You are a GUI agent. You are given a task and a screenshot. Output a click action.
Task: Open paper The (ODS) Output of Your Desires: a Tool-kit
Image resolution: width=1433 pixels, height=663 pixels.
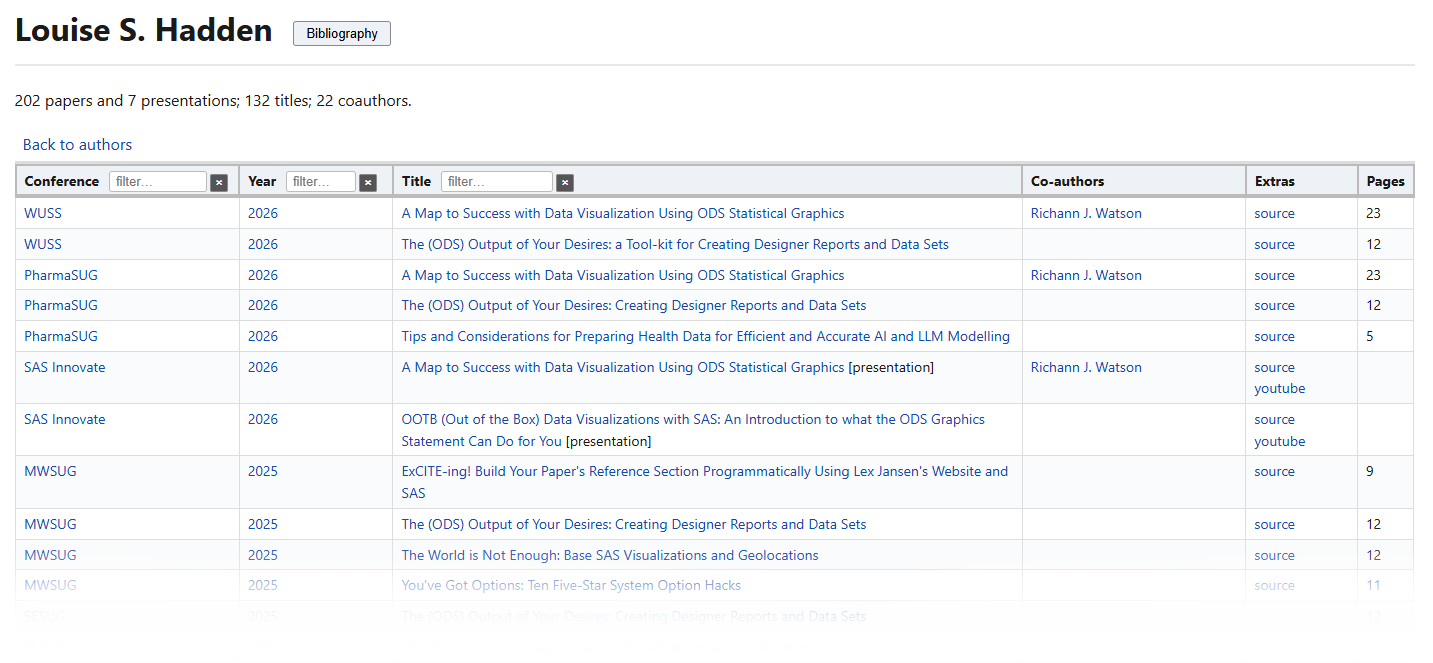(x=675, y=244)
